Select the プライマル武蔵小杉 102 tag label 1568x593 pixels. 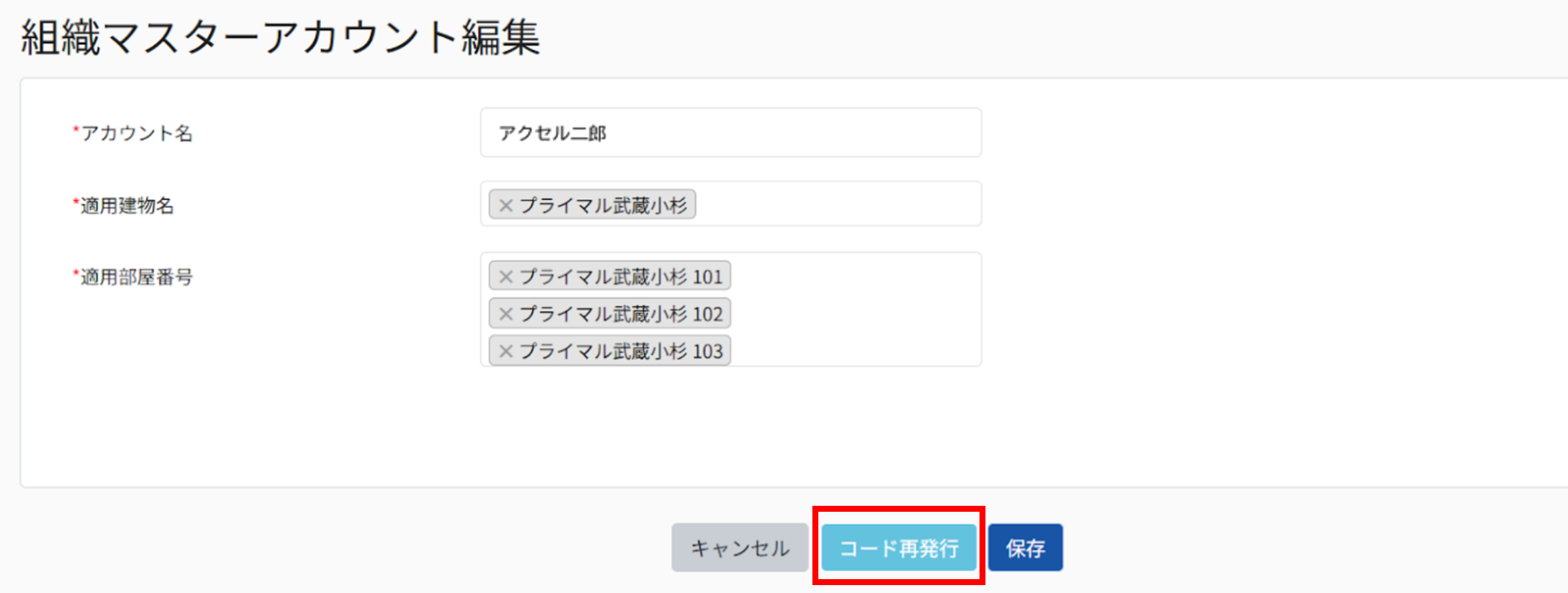[x=621, y=314]
